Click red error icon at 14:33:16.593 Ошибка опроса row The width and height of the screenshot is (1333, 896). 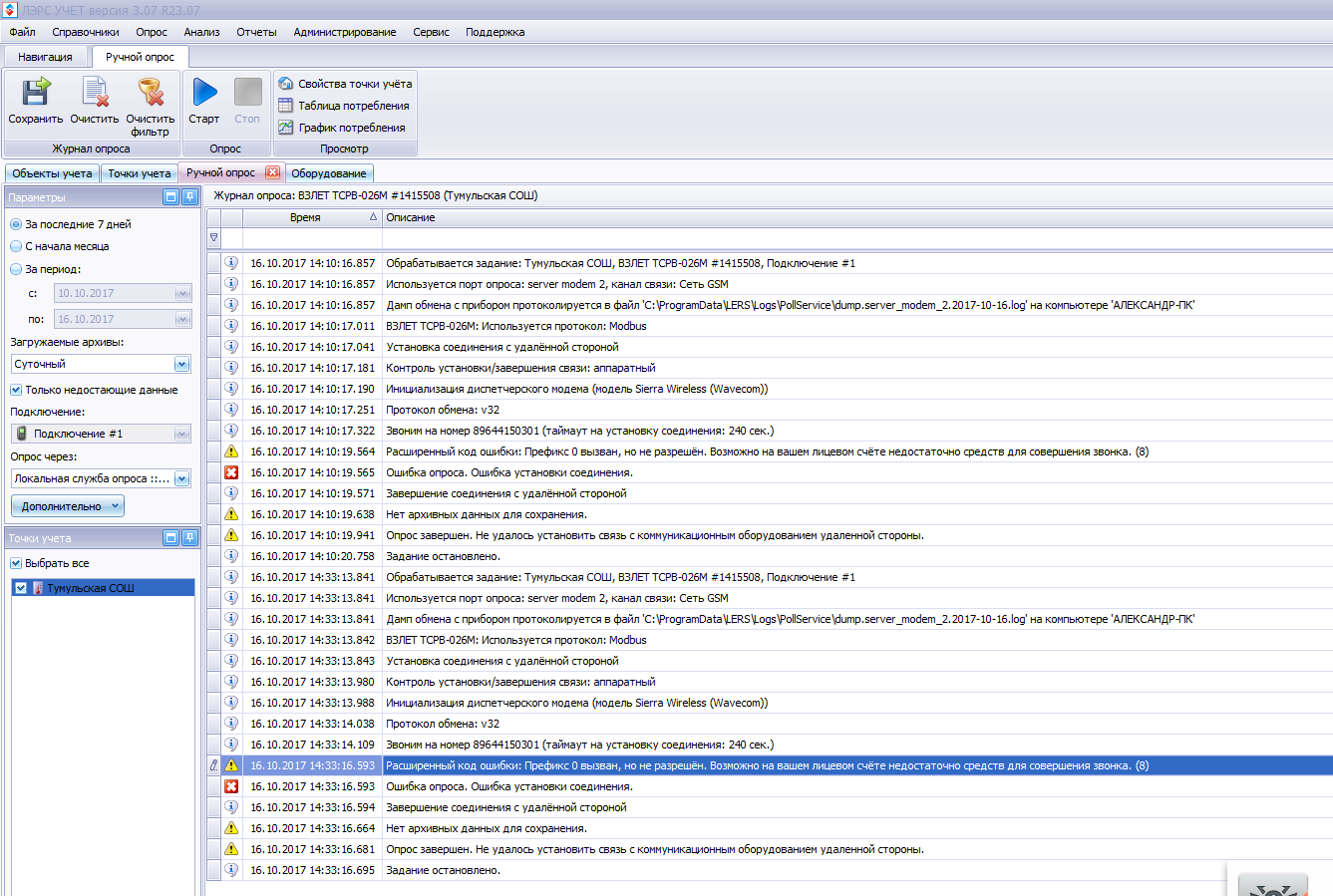point(231,786)
